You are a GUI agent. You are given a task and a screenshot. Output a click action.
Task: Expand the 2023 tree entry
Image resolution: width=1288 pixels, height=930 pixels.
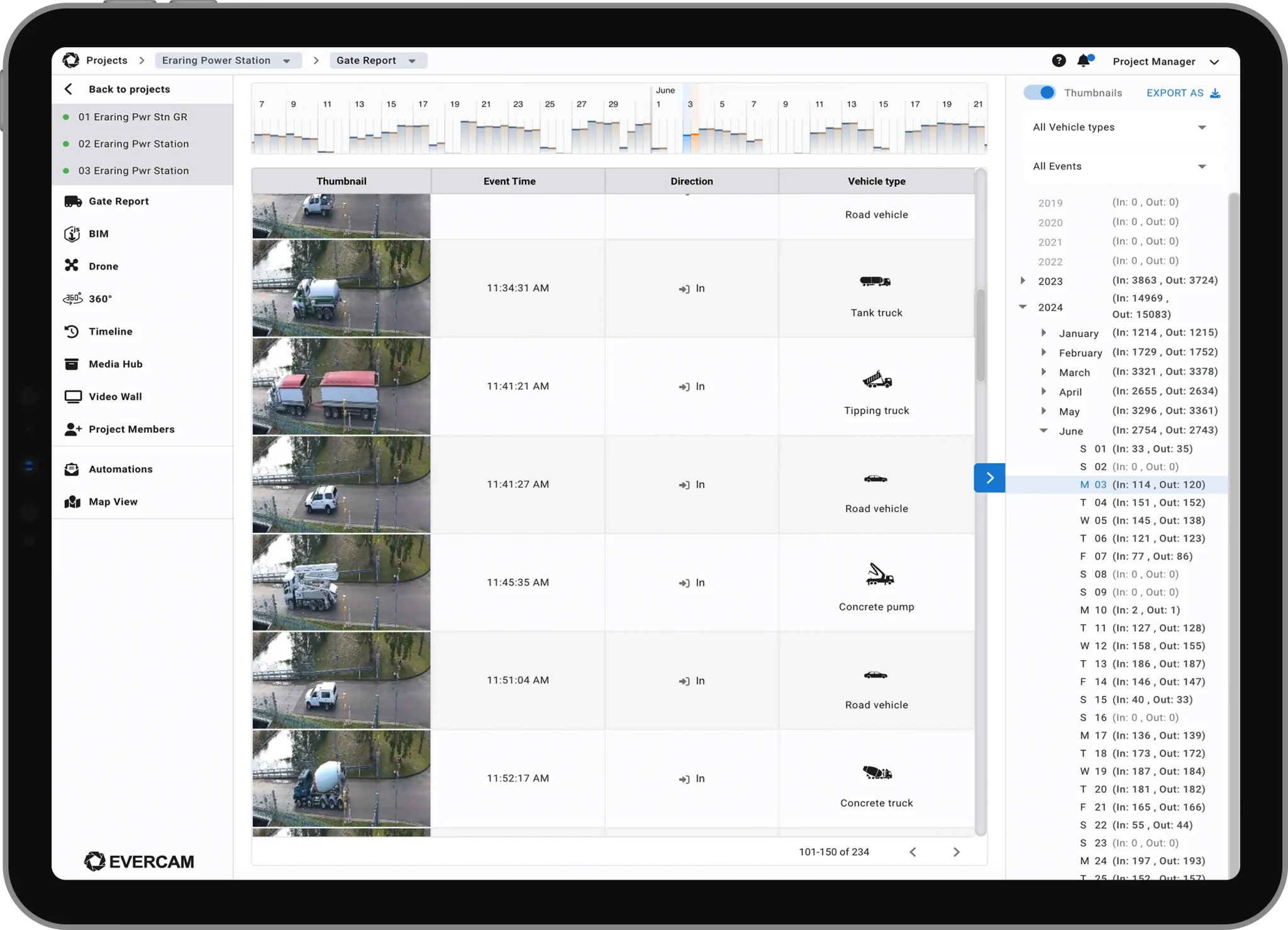1024,281
